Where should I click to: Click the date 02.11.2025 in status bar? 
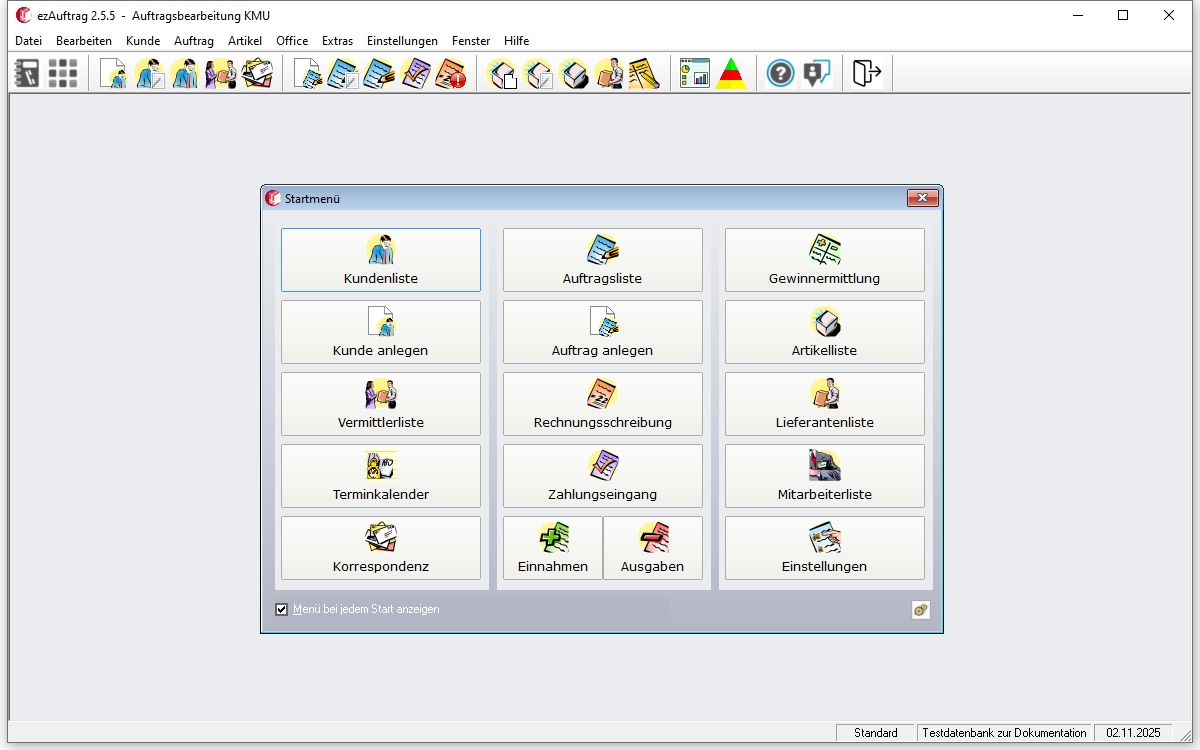1133,733
